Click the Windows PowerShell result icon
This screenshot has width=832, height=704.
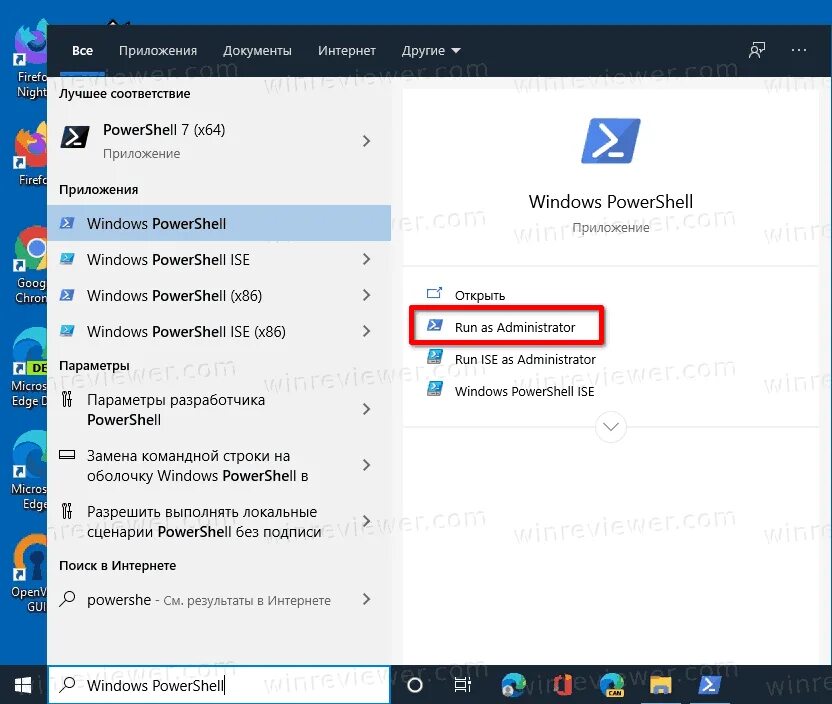pyautogui.click(x=67, y=223)
